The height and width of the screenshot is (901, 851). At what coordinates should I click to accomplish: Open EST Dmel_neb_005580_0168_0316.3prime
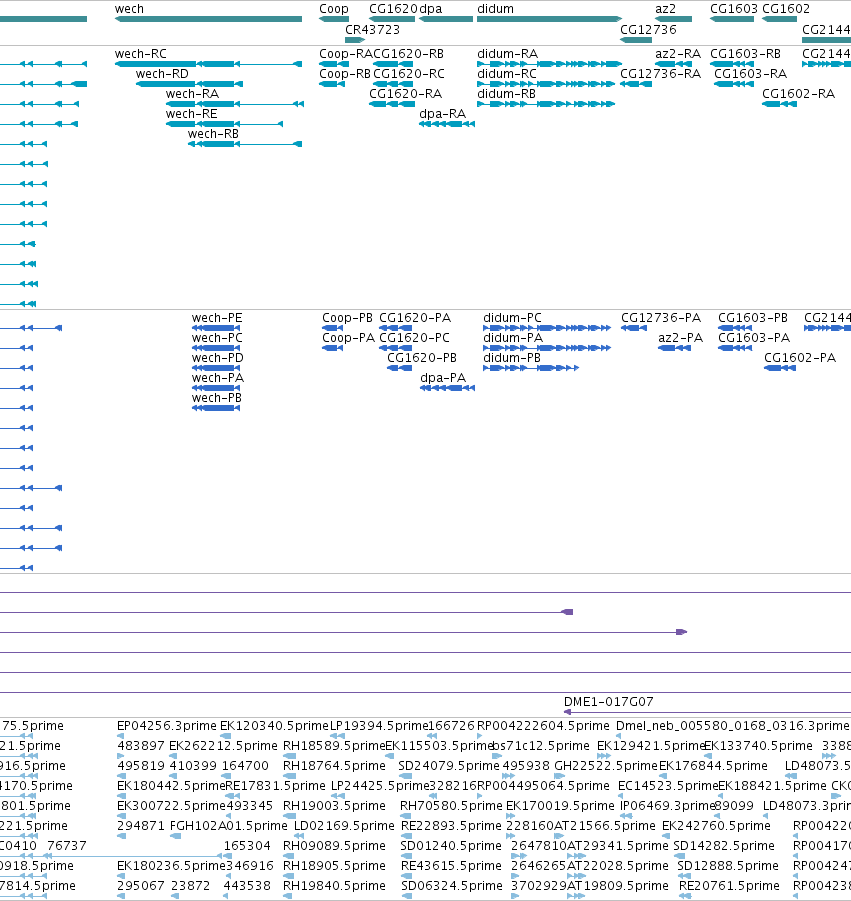click(733, 726)
